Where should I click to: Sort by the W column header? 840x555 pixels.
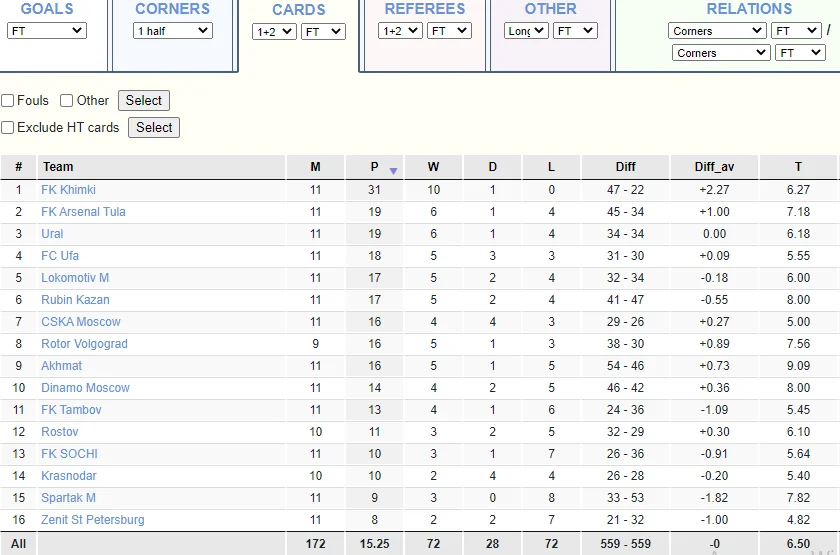pyautogui.click(x=433, y=167)
